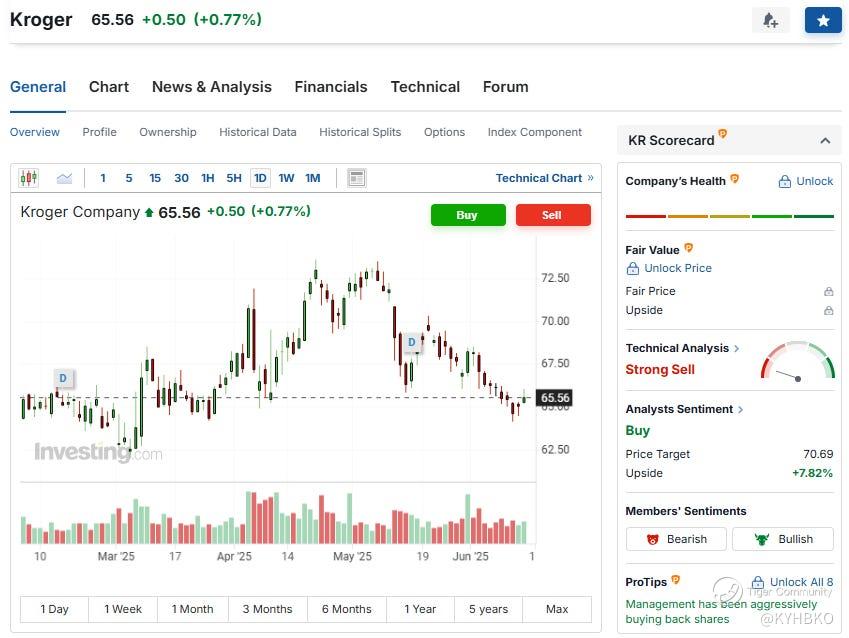Click Unlock next to Company's Health

point(806,181)
